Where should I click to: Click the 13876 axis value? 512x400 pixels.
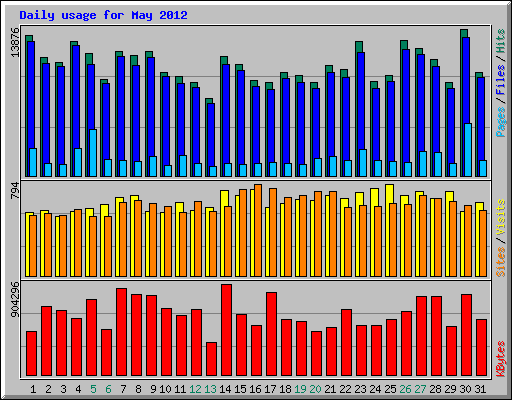(15, 42)
